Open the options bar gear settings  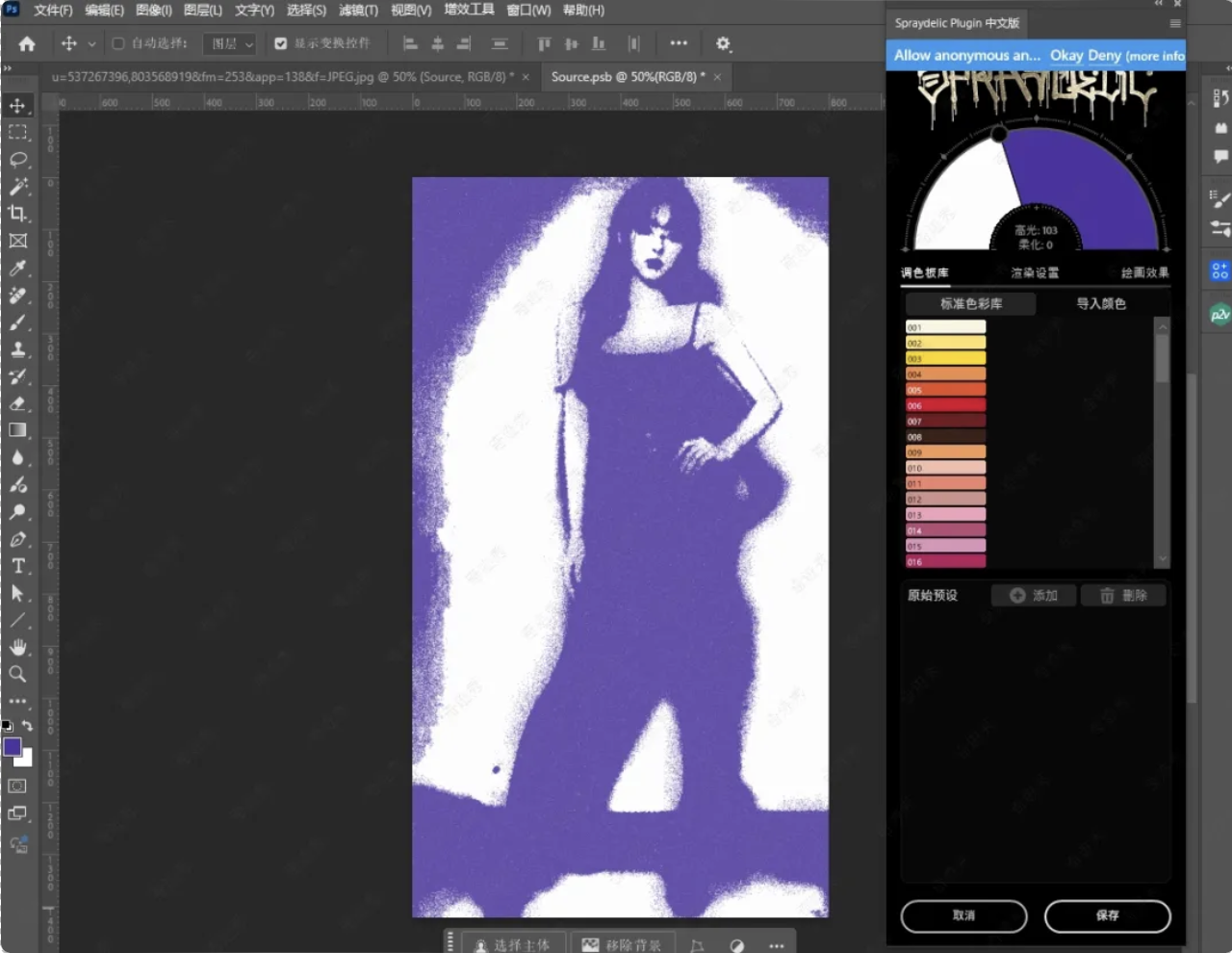click(724, 43)
